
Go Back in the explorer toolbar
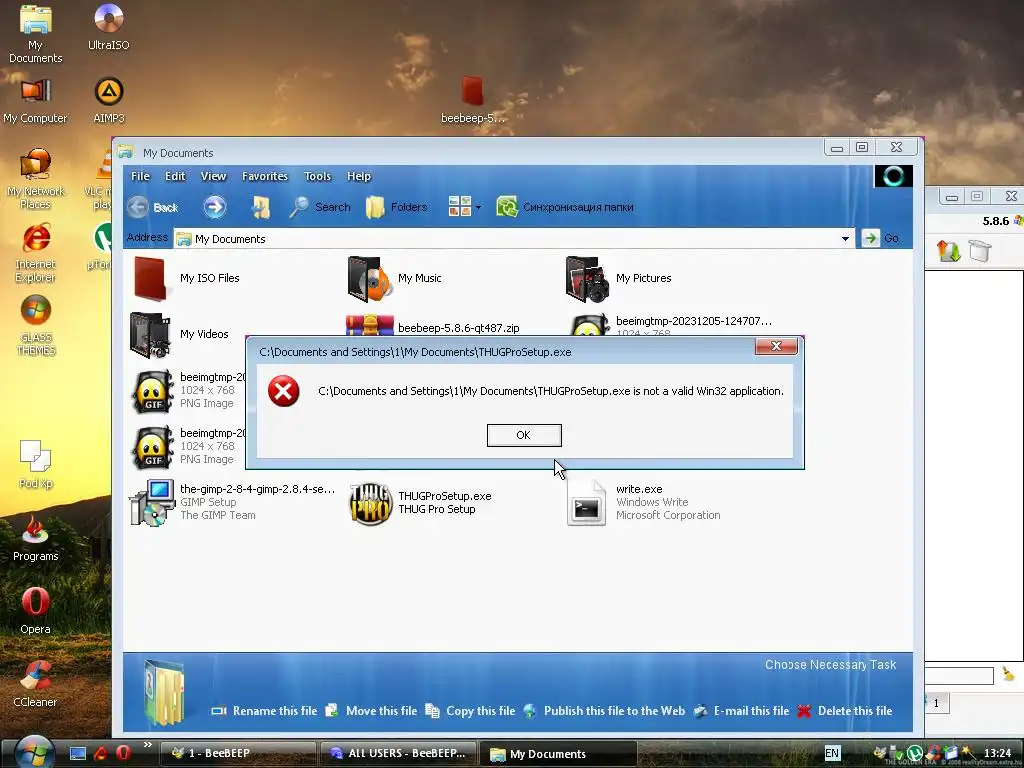152,207
